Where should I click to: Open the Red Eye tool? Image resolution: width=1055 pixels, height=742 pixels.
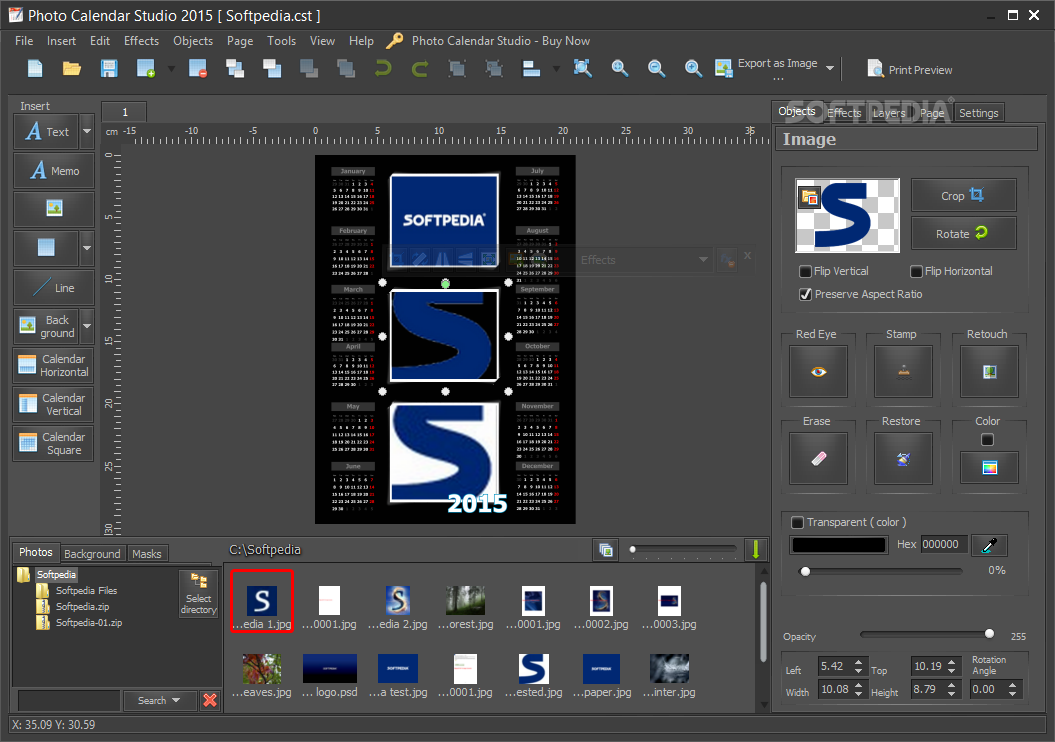[818, 372]
